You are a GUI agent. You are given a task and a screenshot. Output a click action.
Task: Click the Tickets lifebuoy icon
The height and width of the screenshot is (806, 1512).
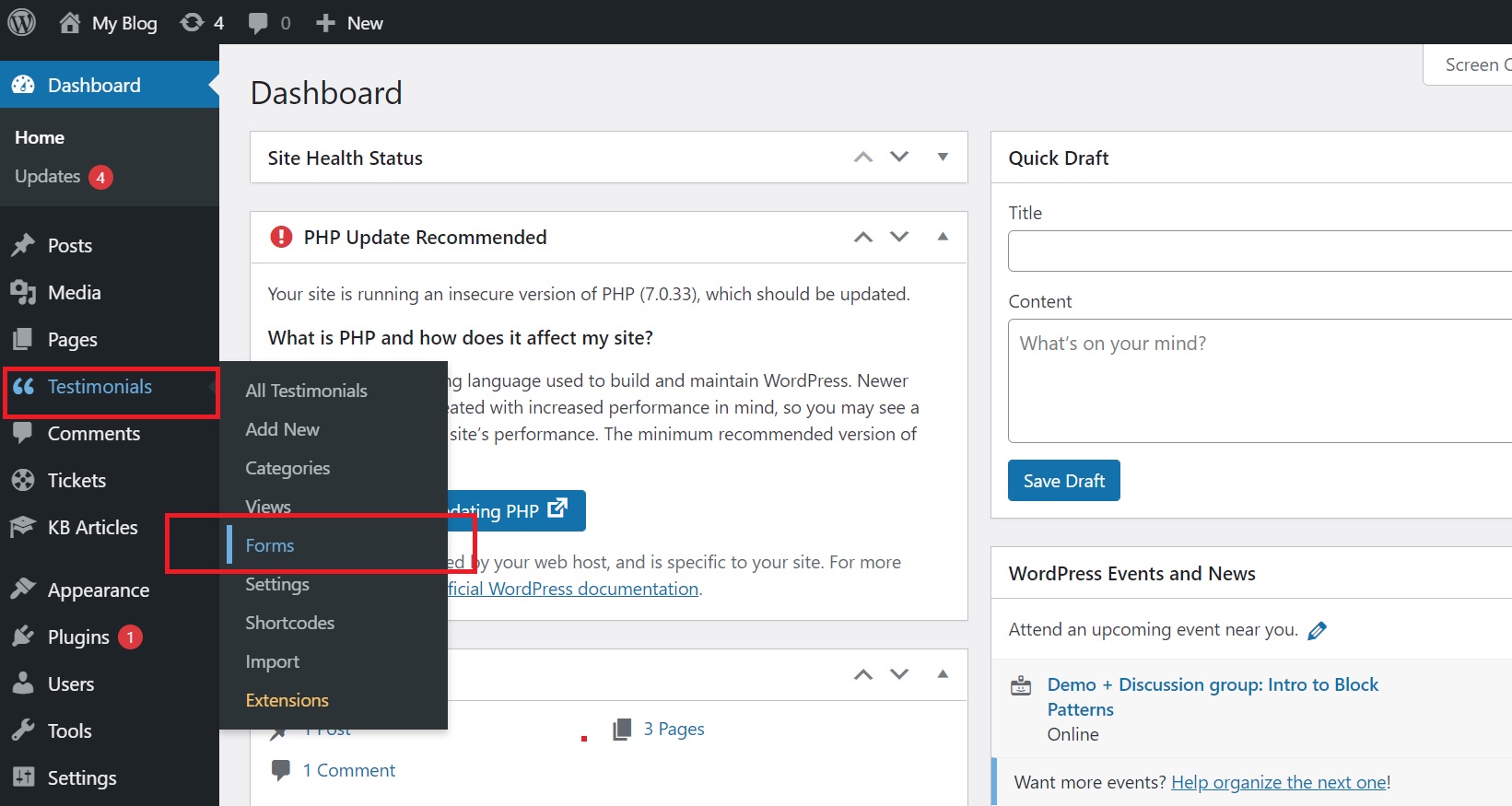click(x=23, y=480)
